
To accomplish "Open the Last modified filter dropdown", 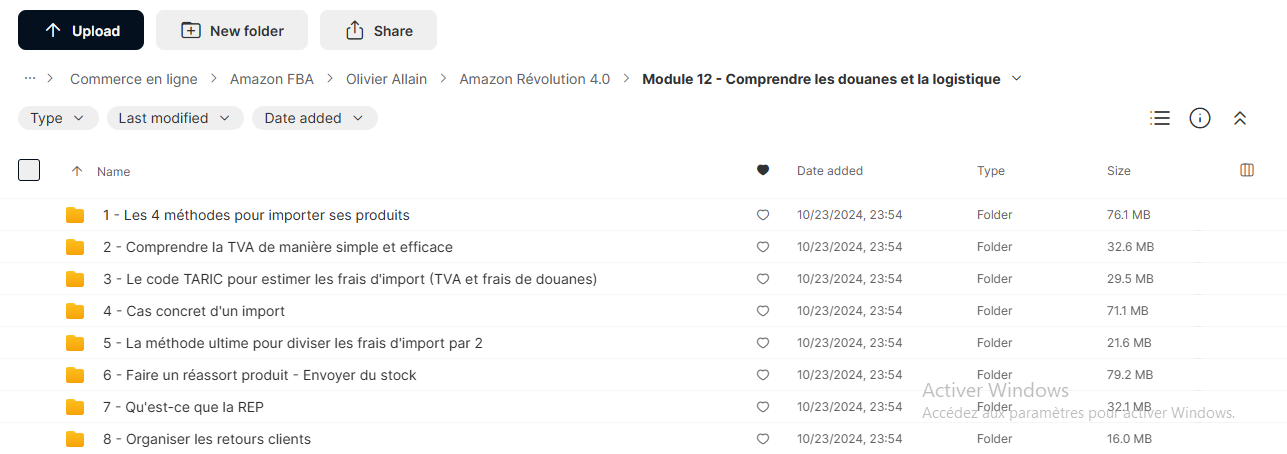I will click(x=175, y=118).
